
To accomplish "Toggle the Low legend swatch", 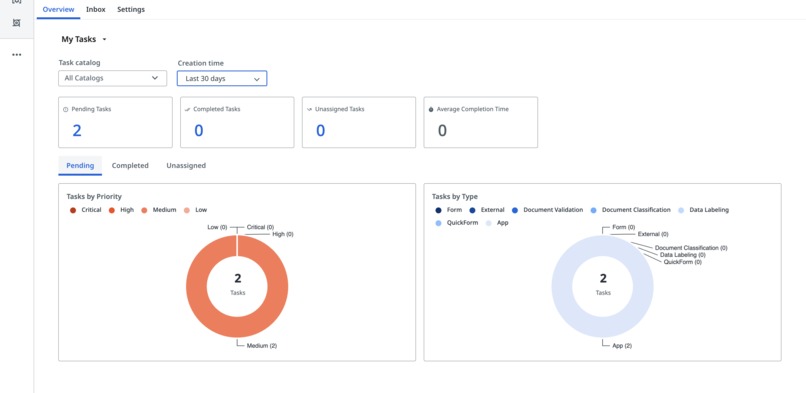I will pos(187,210).
